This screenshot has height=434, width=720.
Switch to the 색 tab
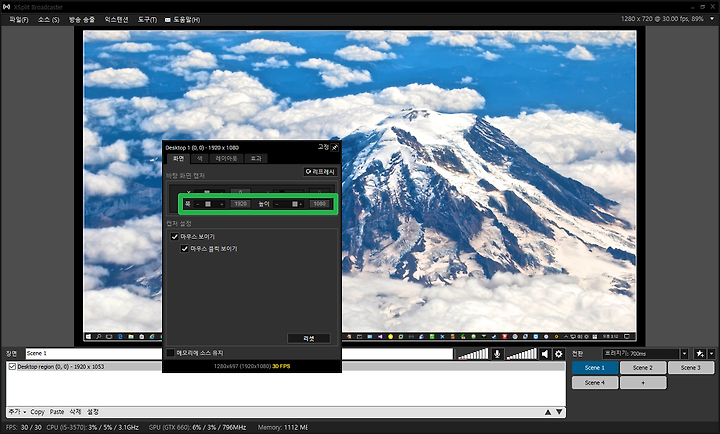click(x=200, y=158)
